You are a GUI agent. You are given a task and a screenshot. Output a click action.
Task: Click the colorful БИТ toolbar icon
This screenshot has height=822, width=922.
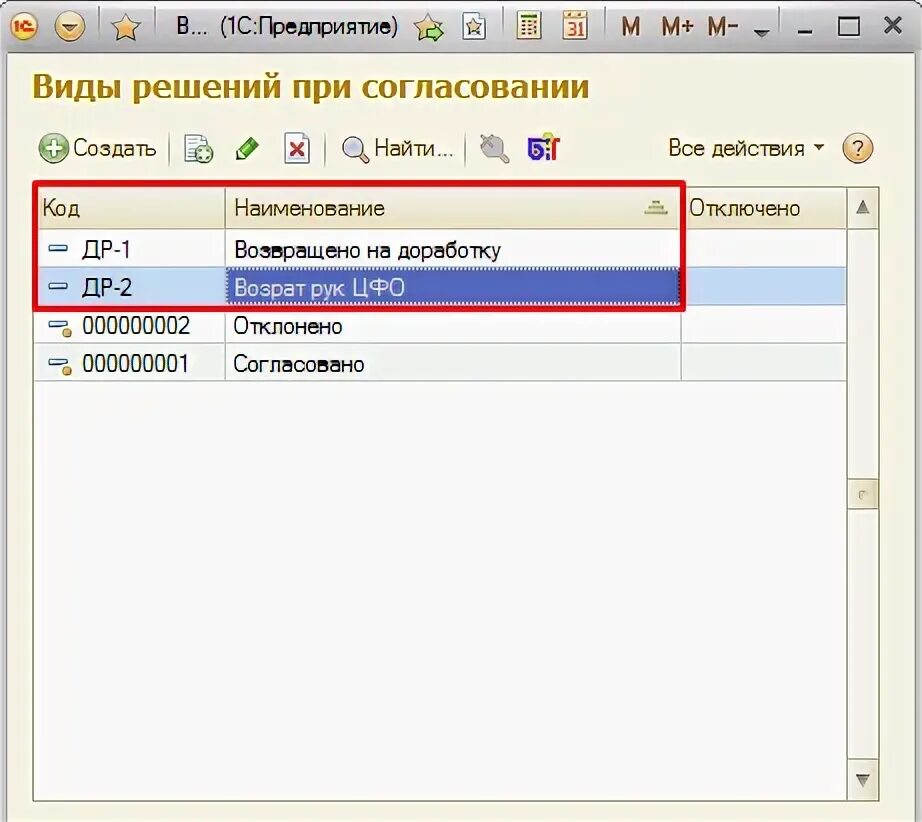(x=543, y=148)
